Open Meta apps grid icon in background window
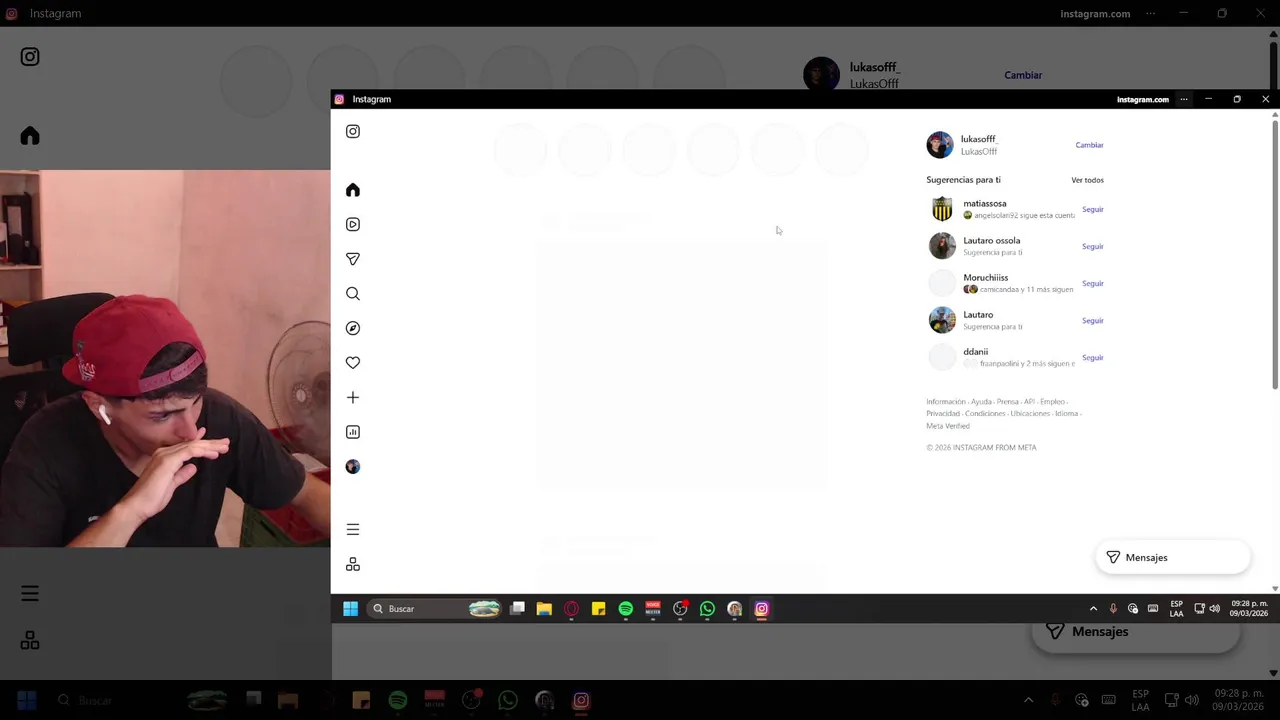 point(30,640)
